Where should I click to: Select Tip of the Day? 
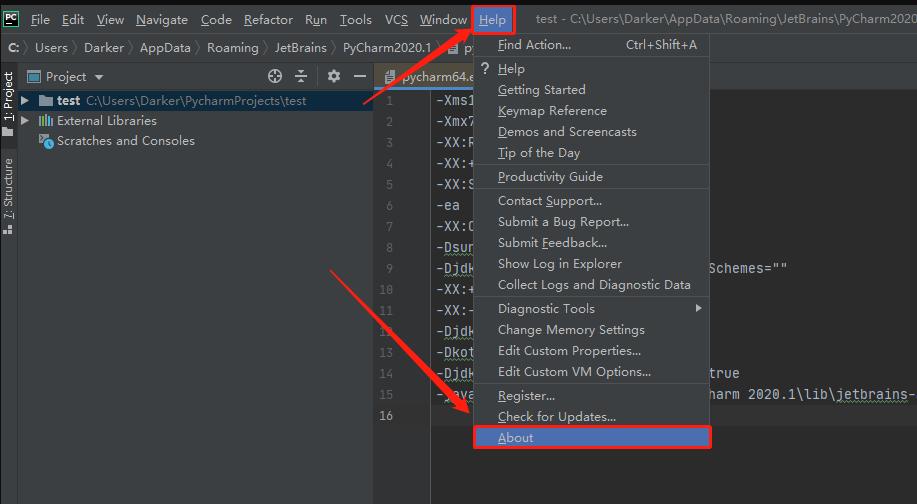point(591,153)
